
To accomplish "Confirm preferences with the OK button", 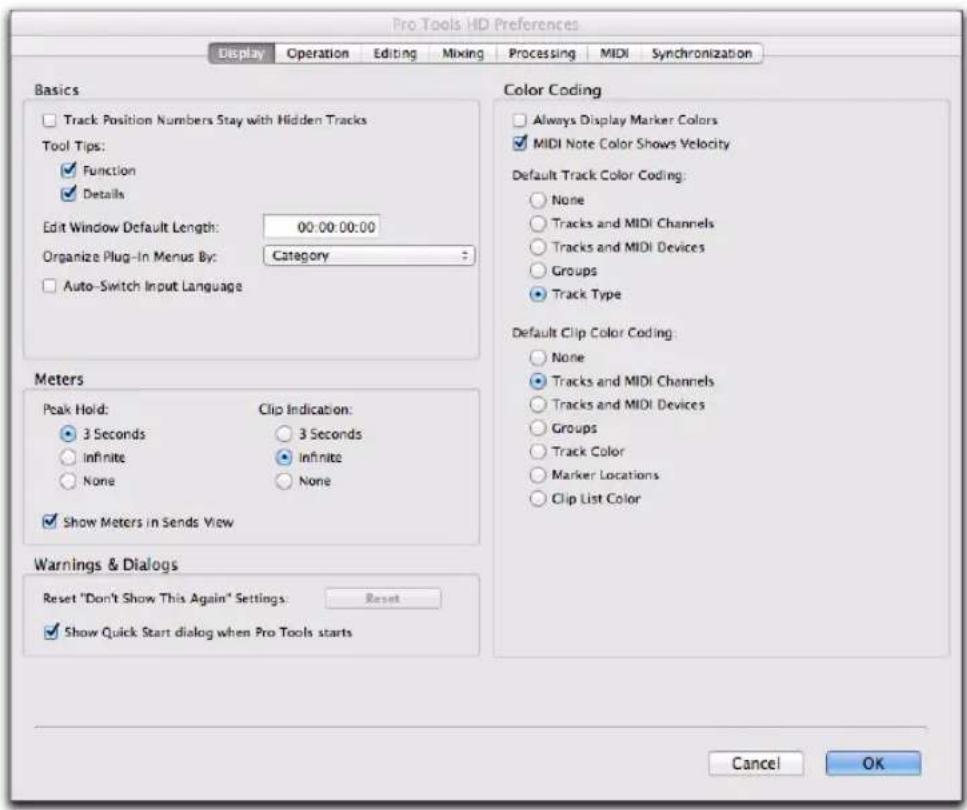I will (873, 764).
